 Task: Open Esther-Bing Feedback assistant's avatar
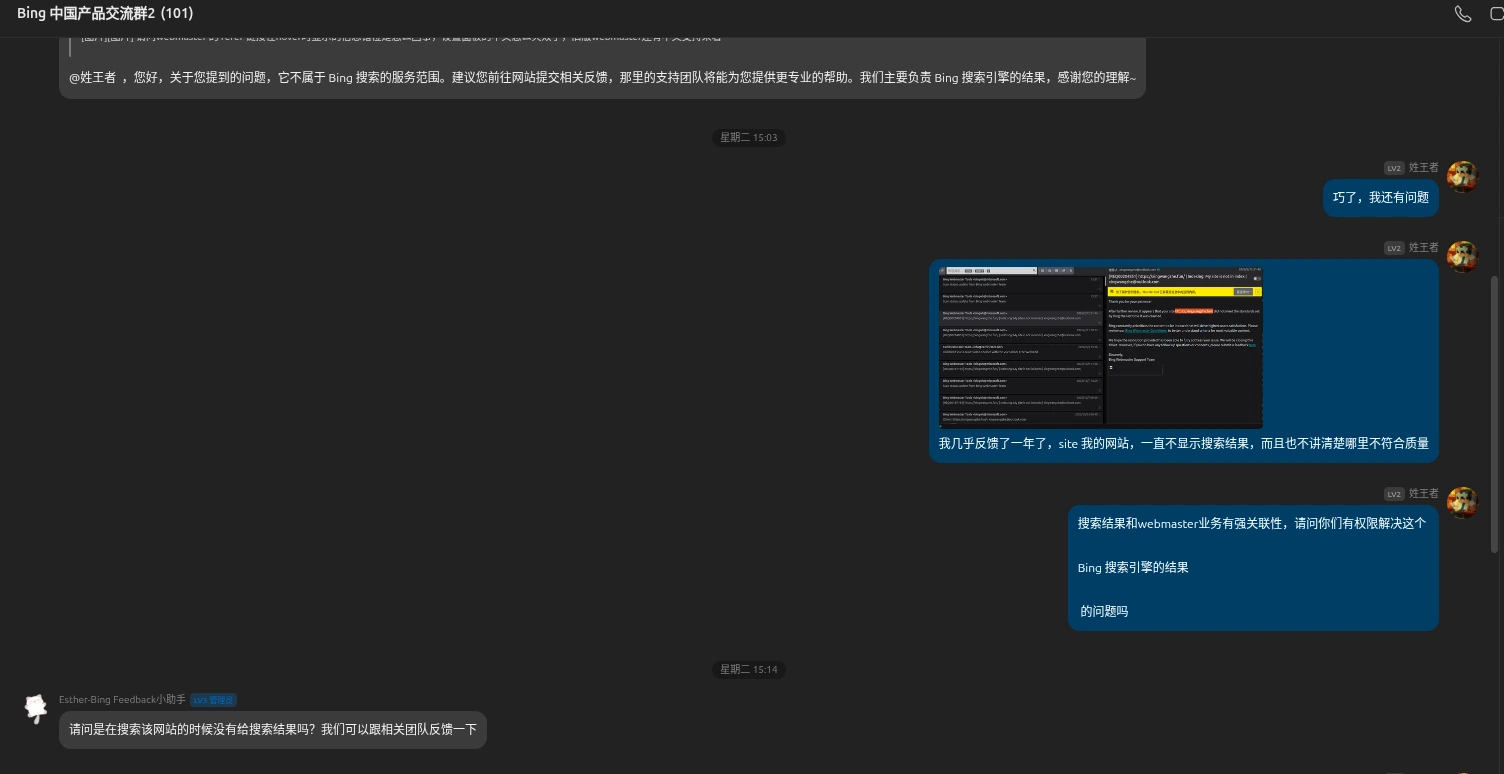[x=36, y=708]
